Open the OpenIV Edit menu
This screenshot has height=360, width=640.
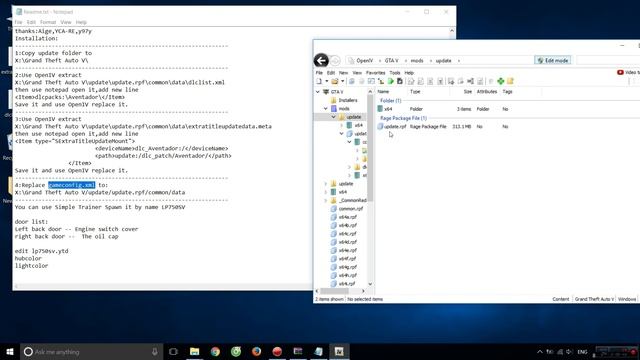click(331, 73)
